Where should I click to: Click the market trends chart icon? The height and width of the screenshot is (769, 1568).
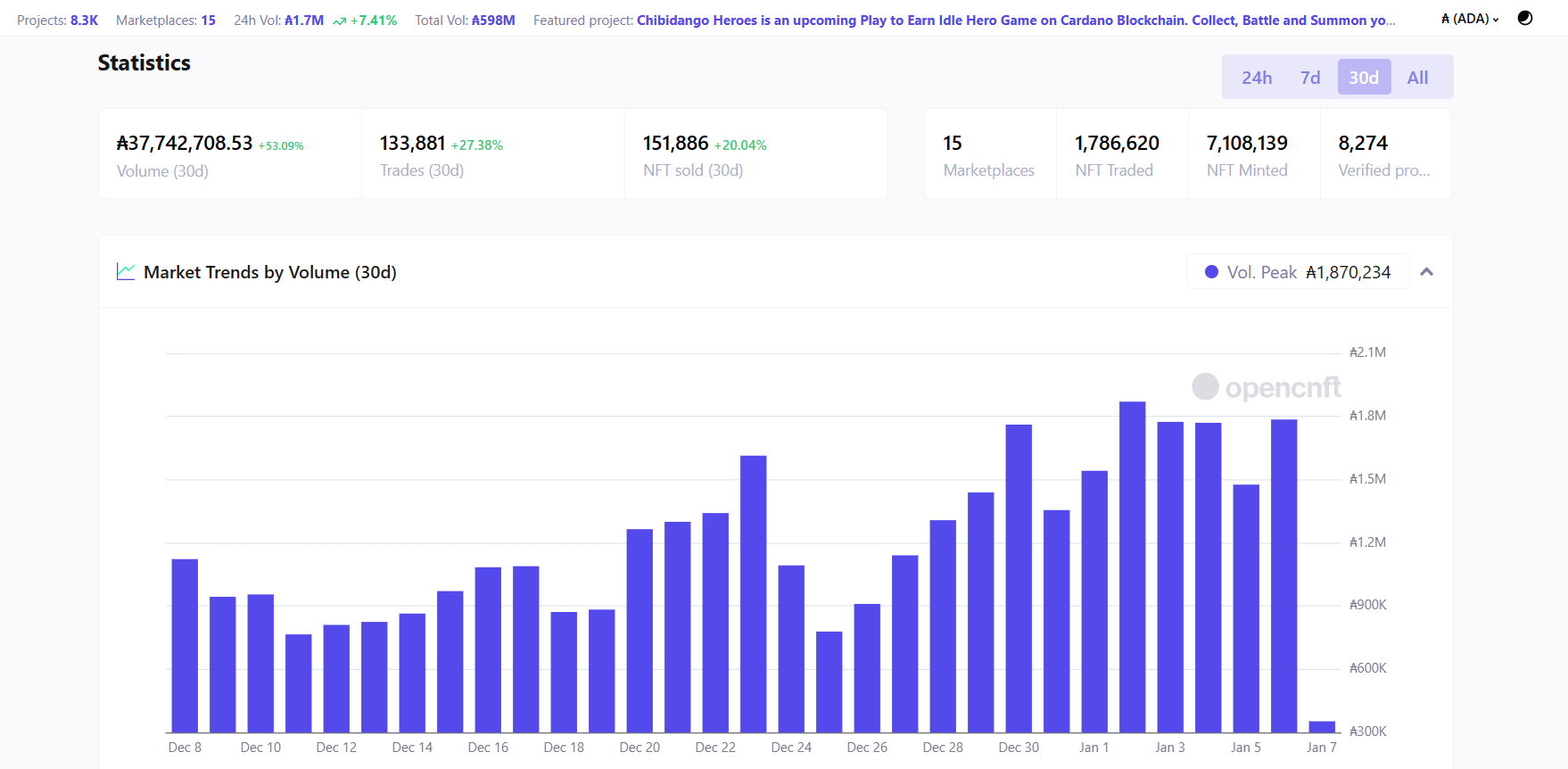(x=126, y=271)
